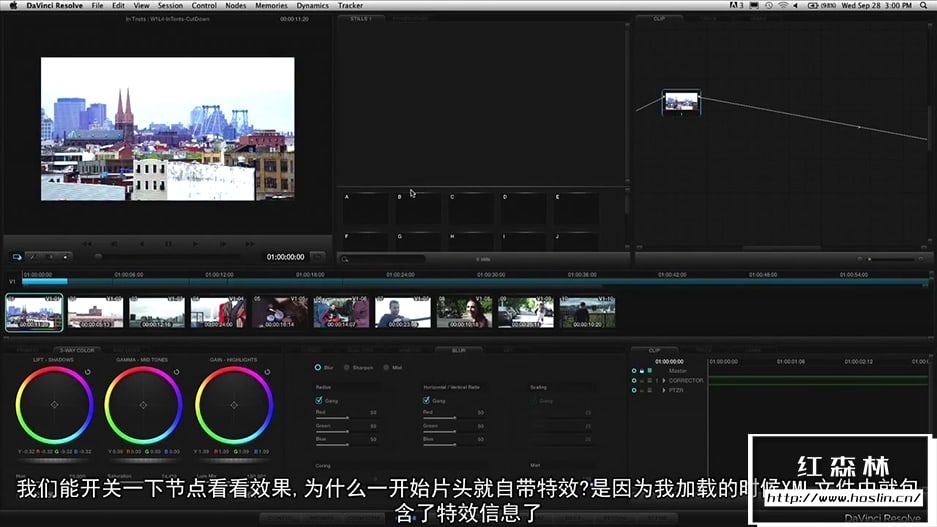Click the viewer timecode 01:00:00:00 field
937x527 pixels.
pyautogui.click(x=285, y=257)
